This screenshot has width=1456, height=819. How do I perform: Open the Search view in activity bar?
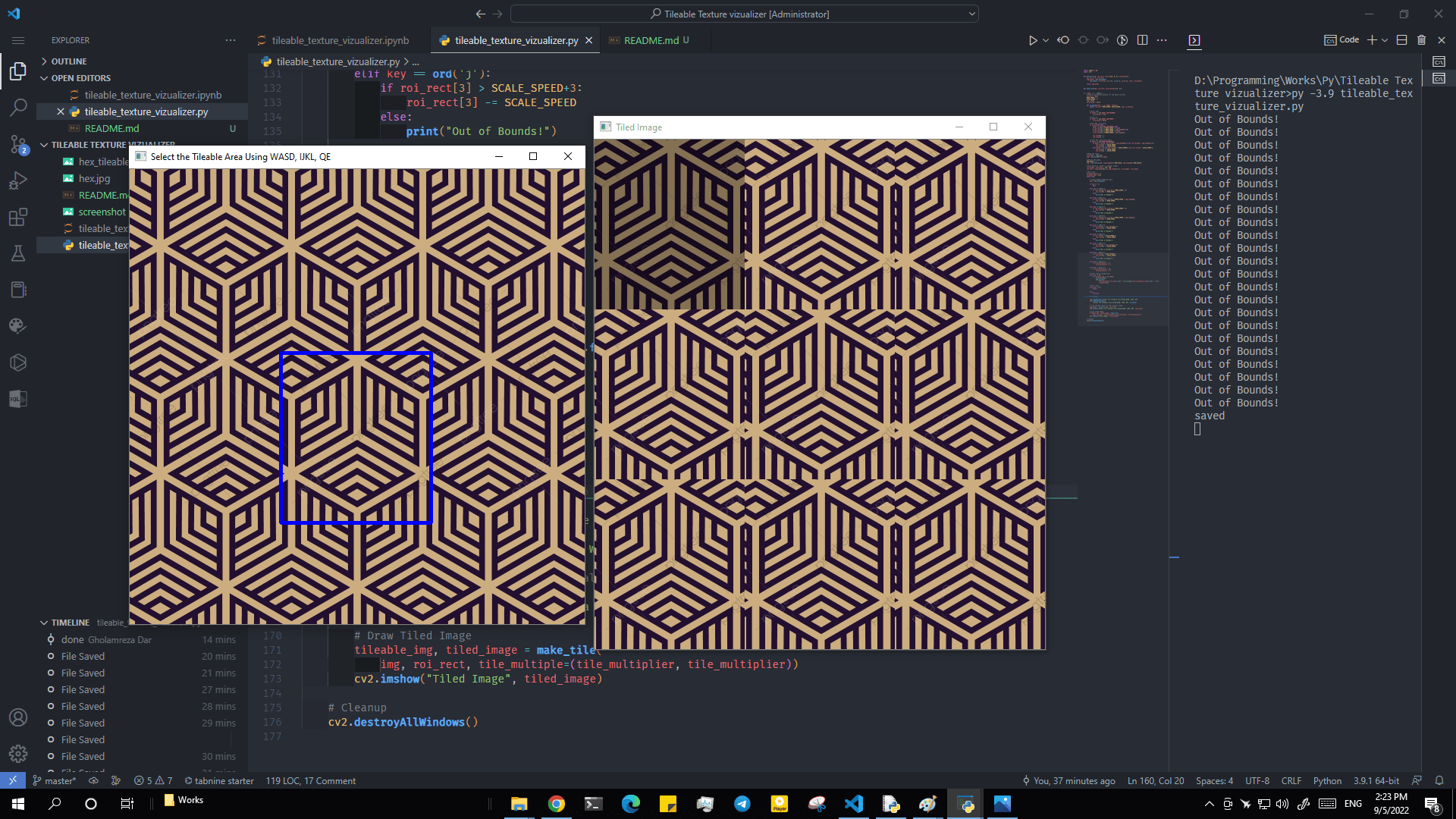click(18, 108)
